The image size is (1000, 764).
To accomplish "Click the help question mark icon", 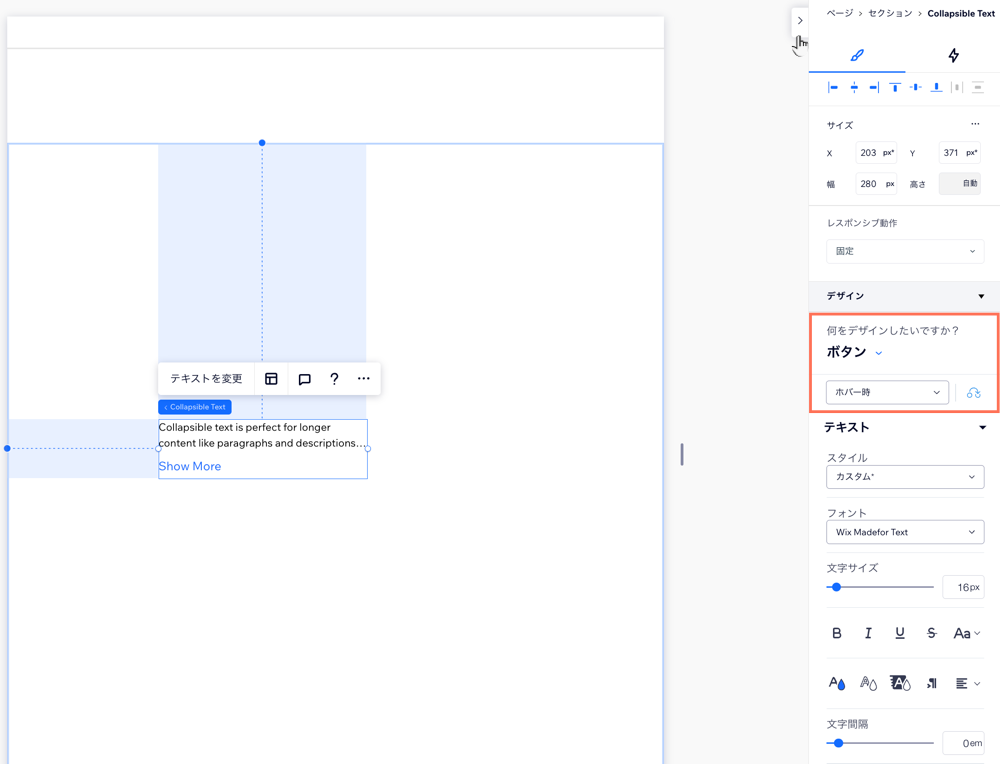I will click(x=334, y=378).
